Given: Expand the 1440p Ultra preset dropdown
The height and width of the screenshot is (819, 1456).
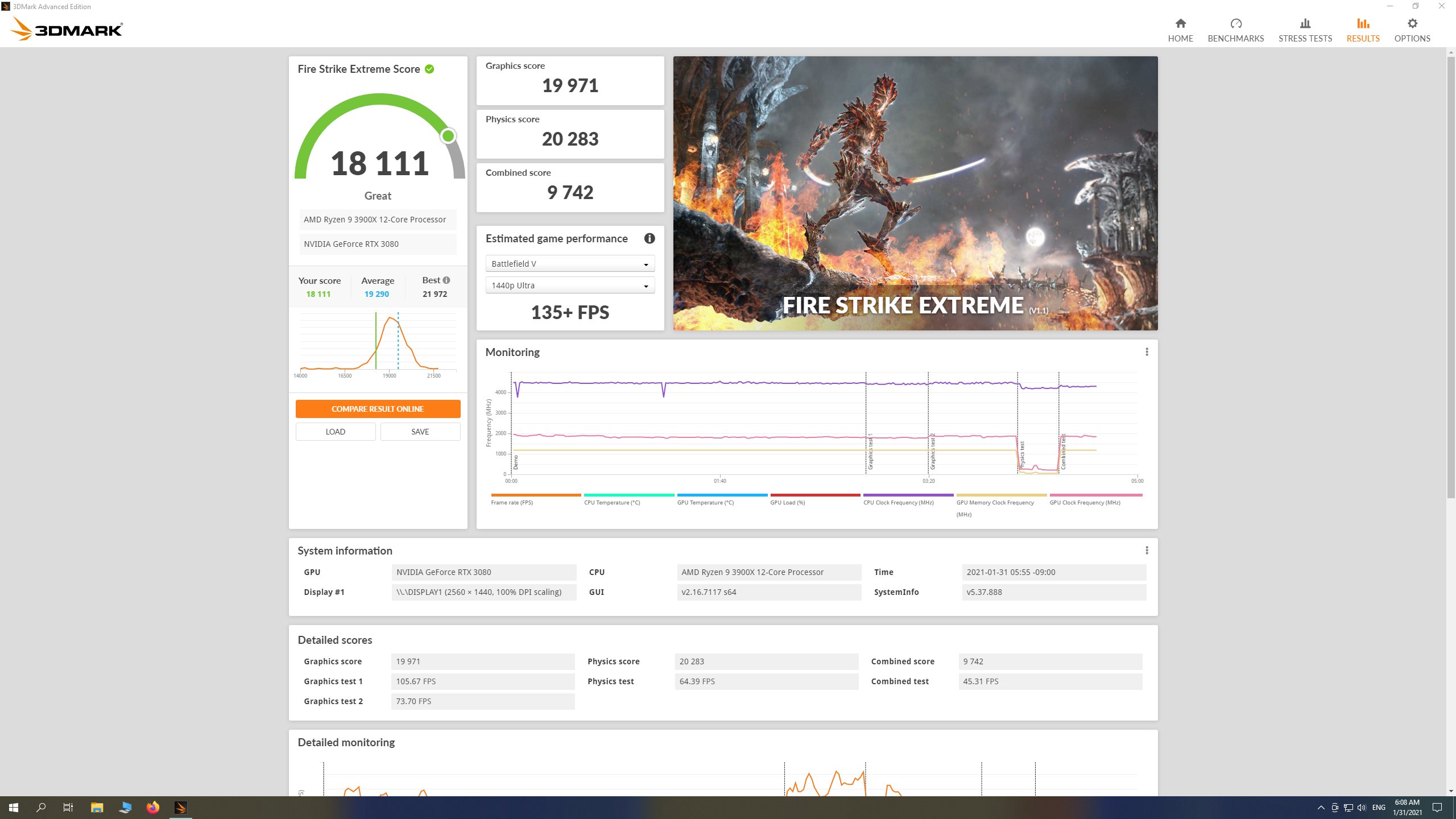Looking at the screenshot, I should pyautogui.click(x=570, y=286).
